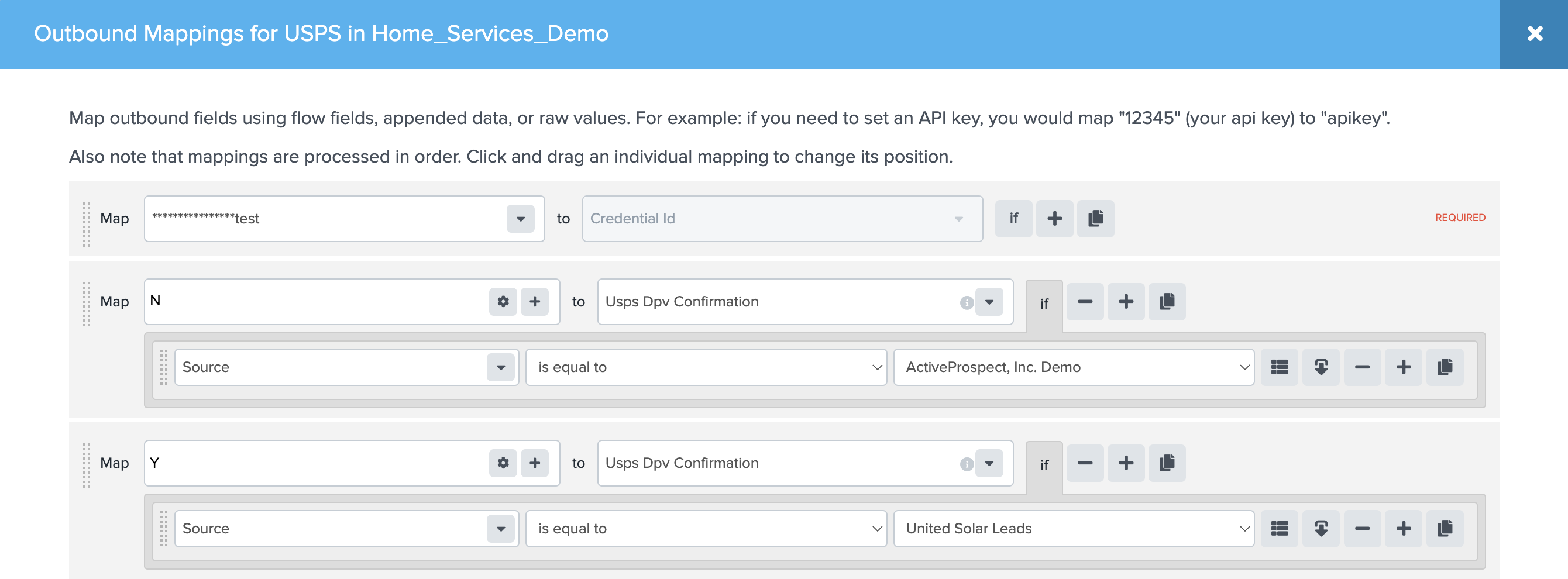The image size is (1568, 579).
Task: Open United Solar Leads value dropdown
Action: [1073, 529]
